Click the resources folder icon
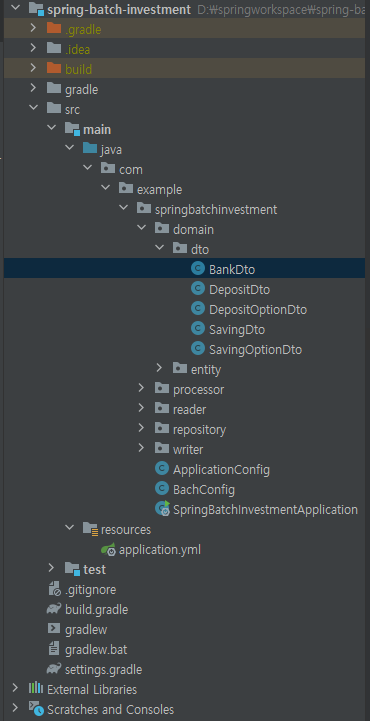The height and width of the screenshot is (721, 370). (x=90, y=529)
